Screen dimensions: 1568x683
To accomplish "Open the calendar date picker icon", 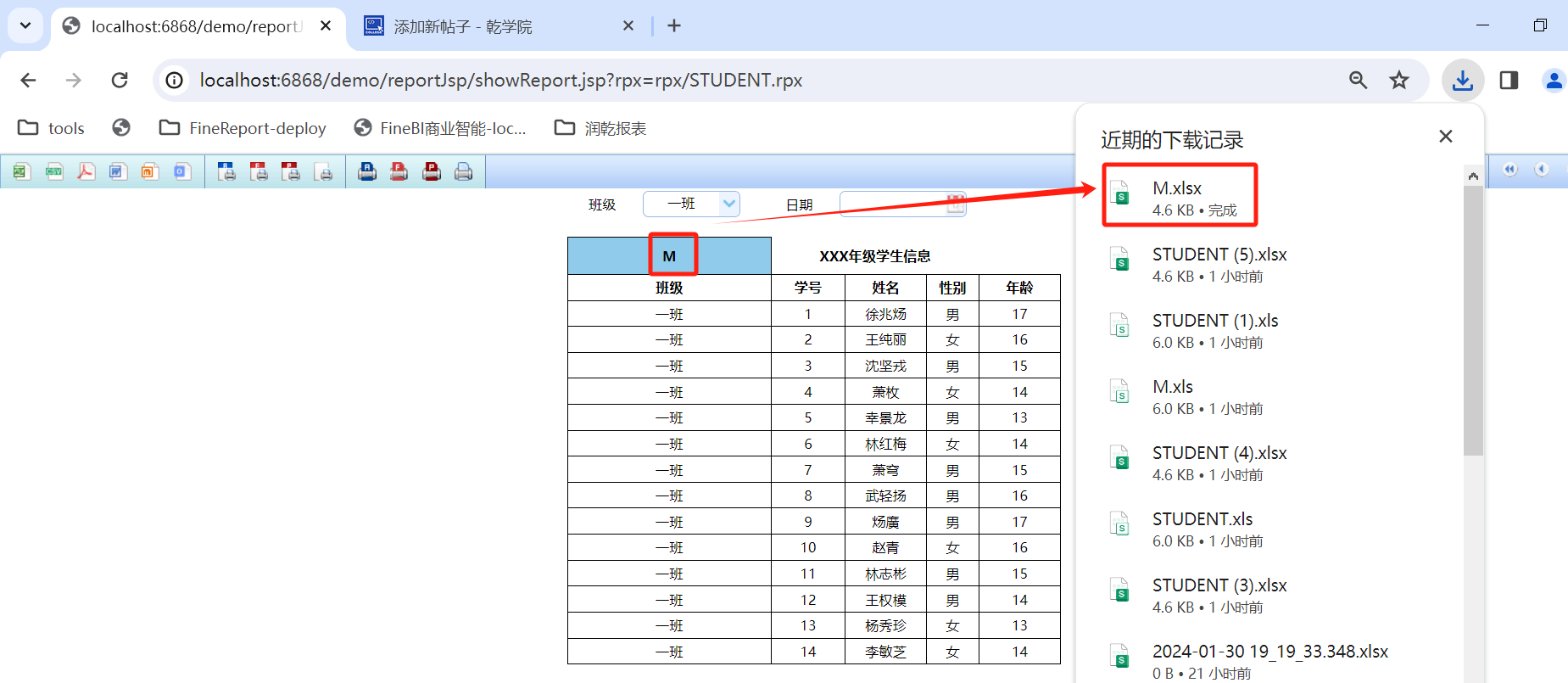I will point(955,204).
